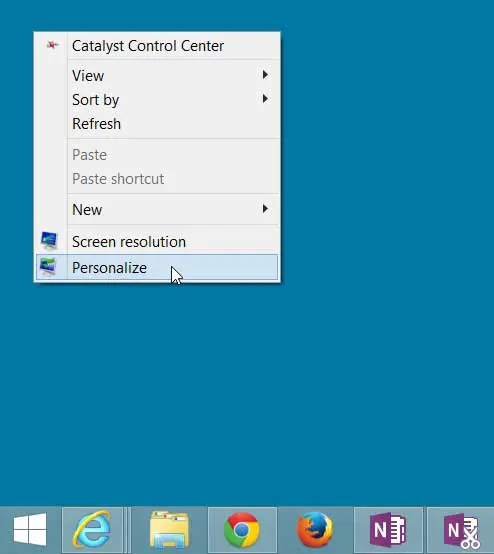Choose Personalize in the context menu
The height and width of the screenshot is (554, 494).
[x=157, y=267]
